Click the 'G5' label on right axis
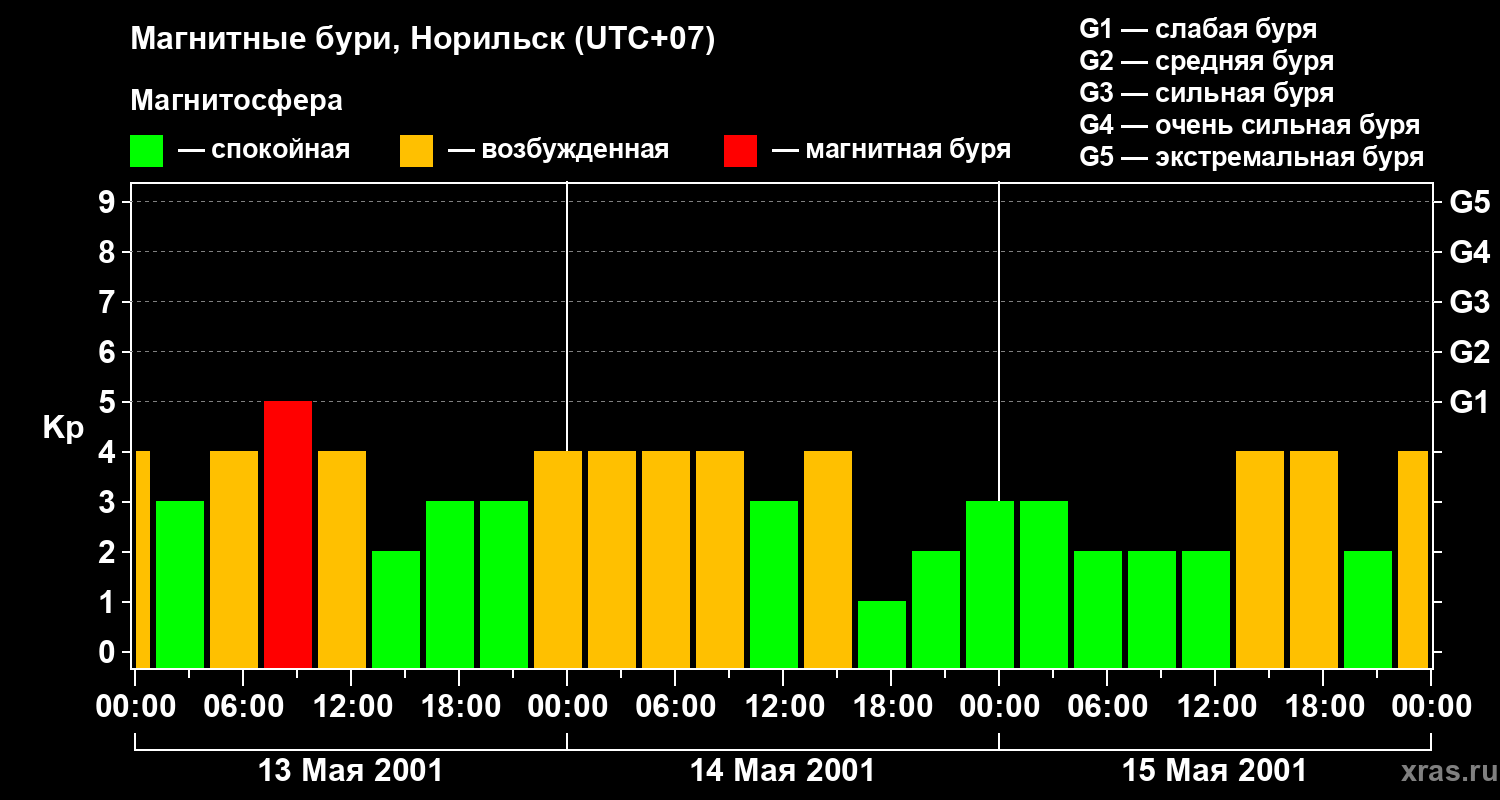 1469,203
